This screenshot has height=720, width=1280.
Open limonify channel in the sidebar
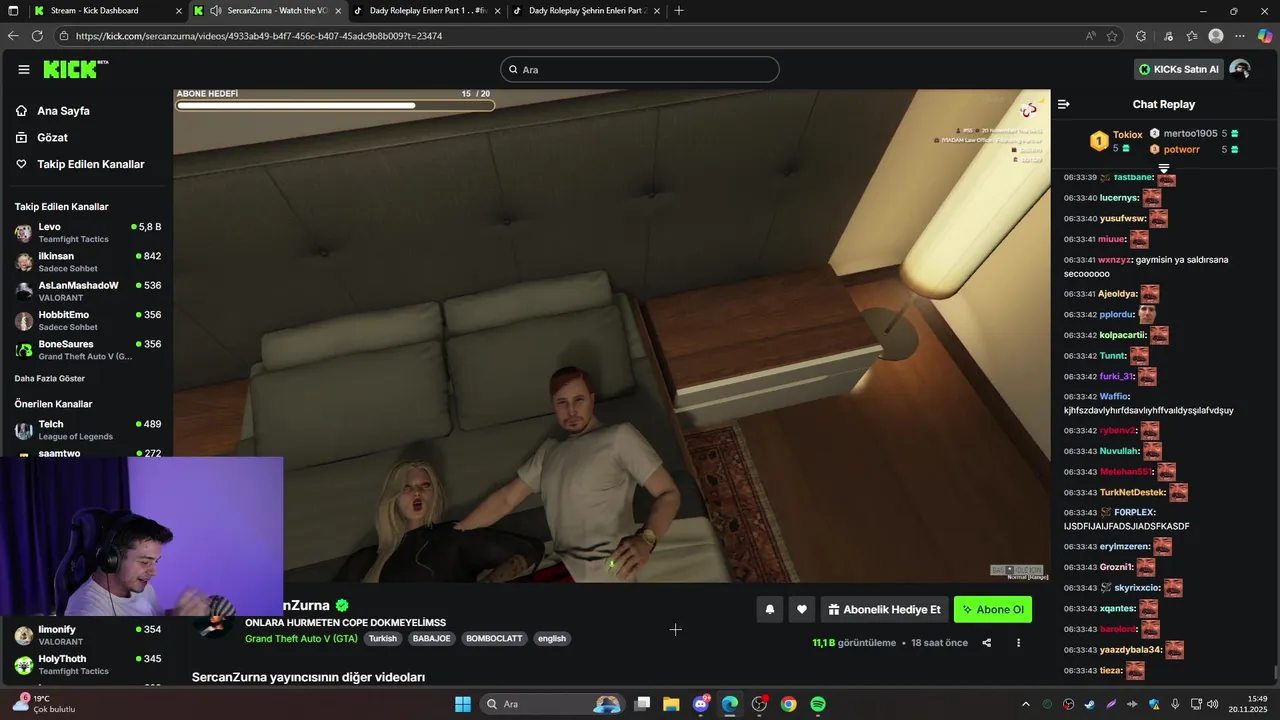[x=88, y=635]
